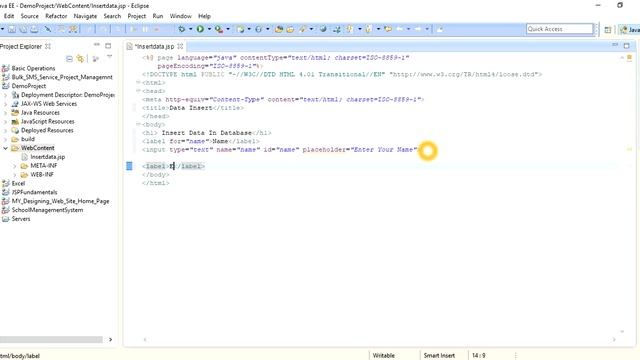Screen dimensions: 640x360
Task: Click the Save All icon in the toolbar
Action: point(23,29)
